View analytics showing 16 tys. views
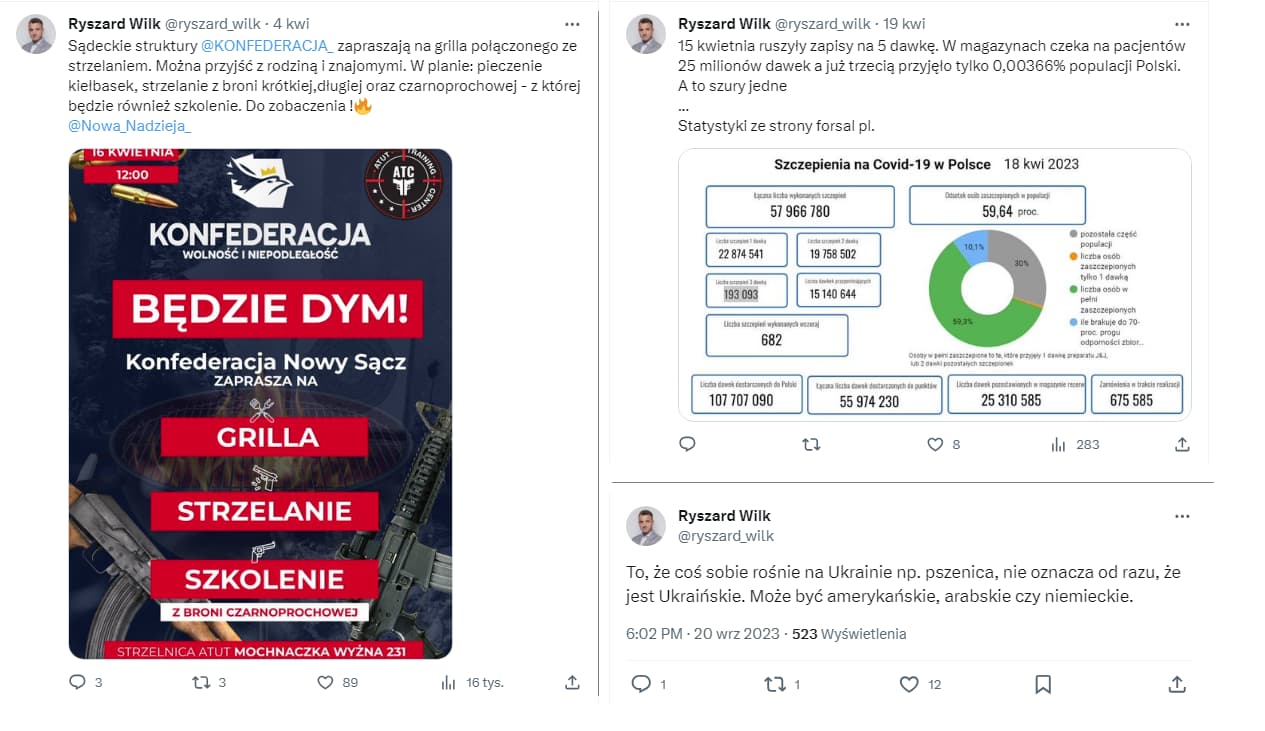The image size is (1265, 731). click(x=447, y=682)
